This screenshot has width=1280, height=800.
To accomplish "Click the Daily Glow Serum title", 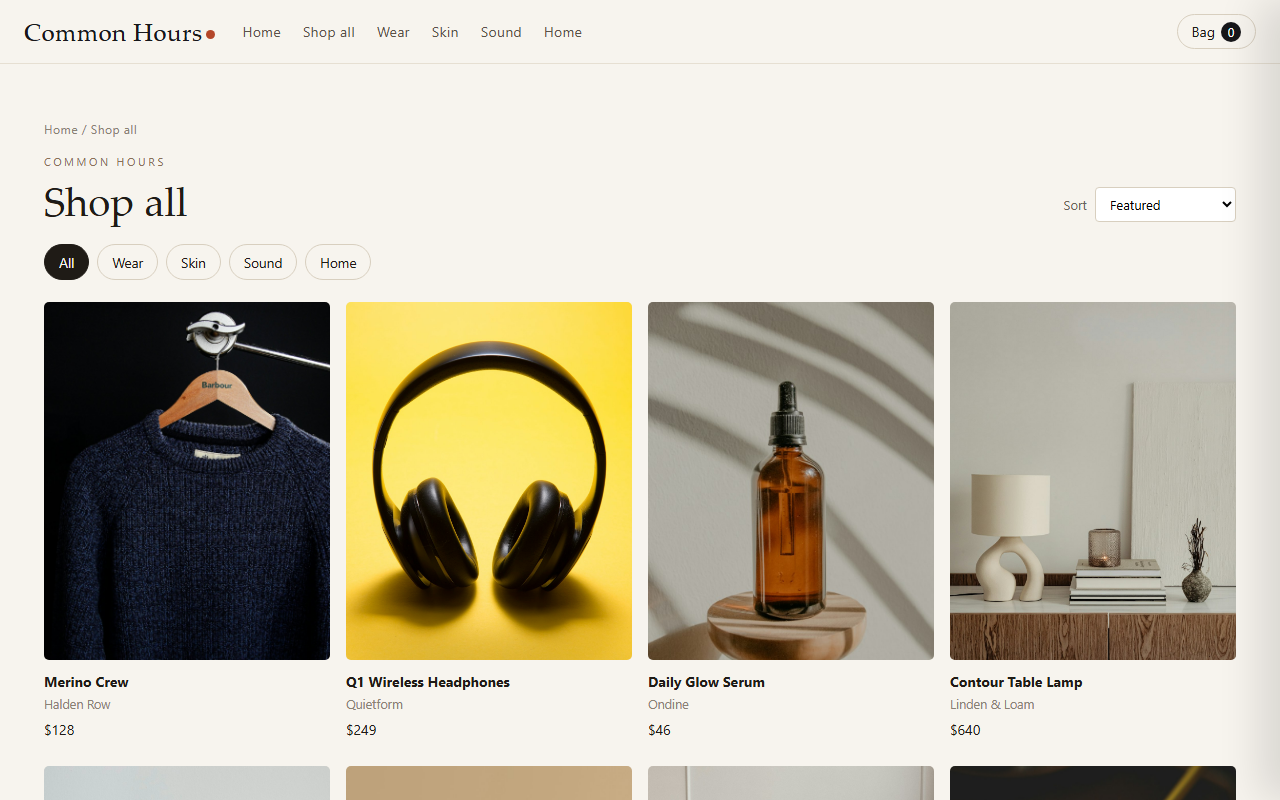I will 706,682.
